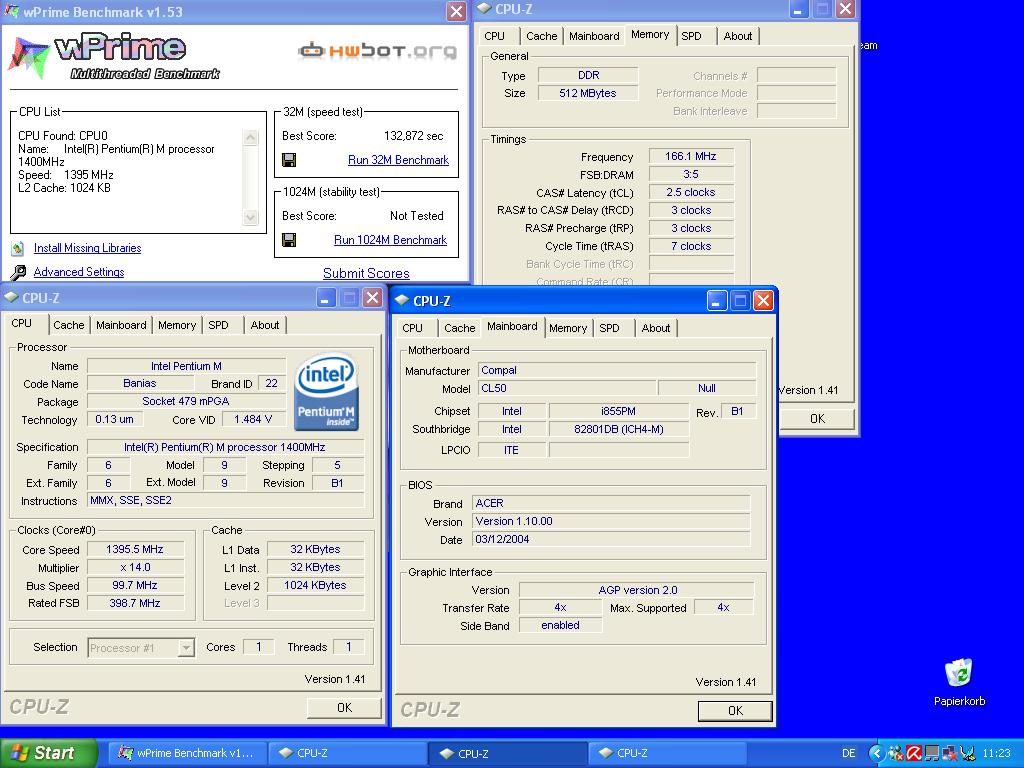The image size is (1024, 768).
Task: Click the DE language indicator
Action: pos(848,753)
